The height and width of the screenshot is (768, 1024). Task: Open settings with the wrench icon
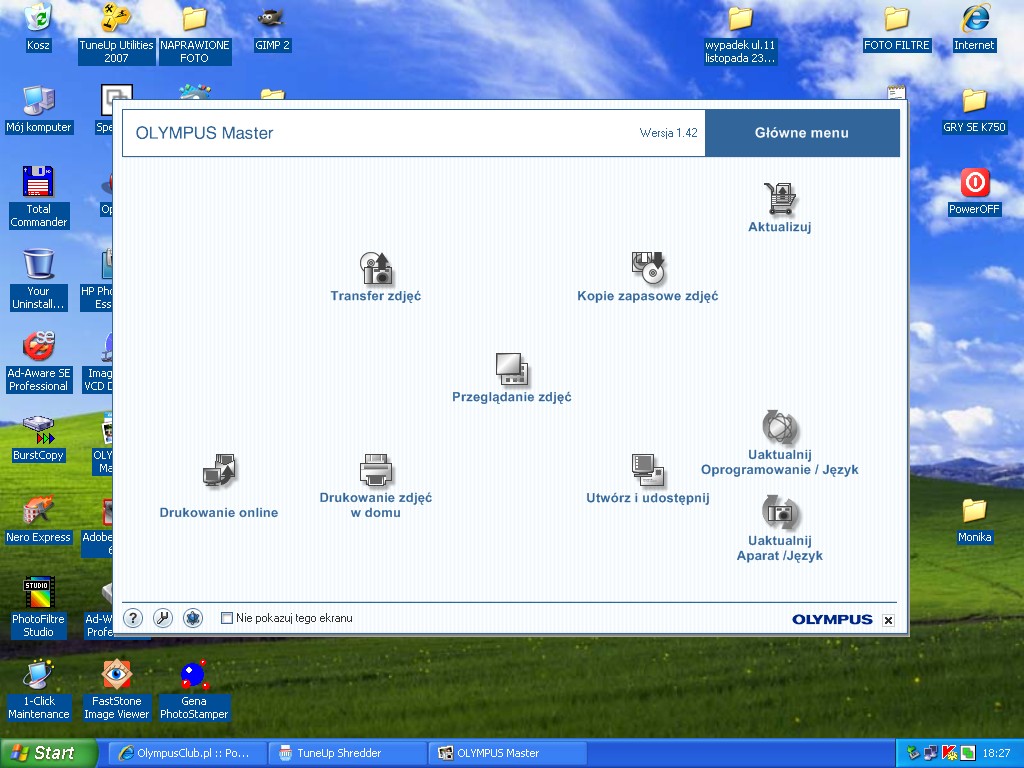pyautogui.click(x=163, y=618)
